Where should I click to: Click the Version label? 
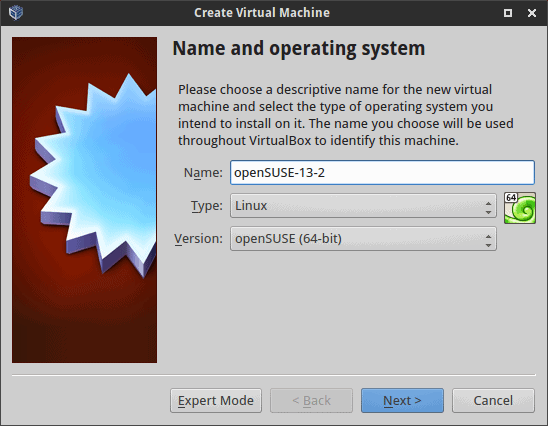pyautogui.click(x=199, y=239)
